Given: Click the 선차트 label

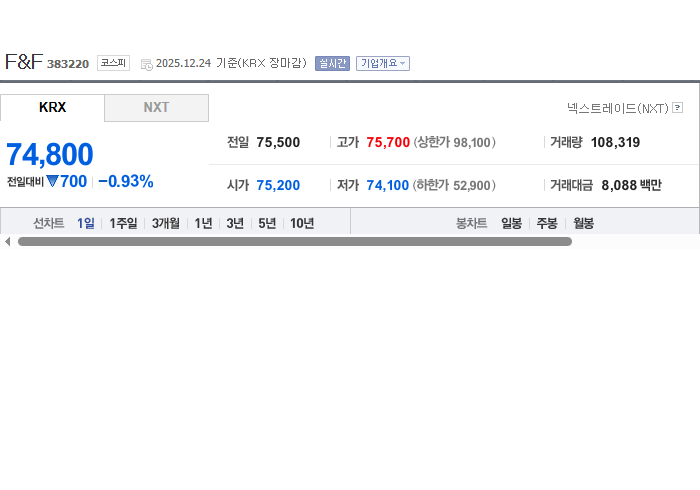Looking at the screenshot, I should coord(49,223).
